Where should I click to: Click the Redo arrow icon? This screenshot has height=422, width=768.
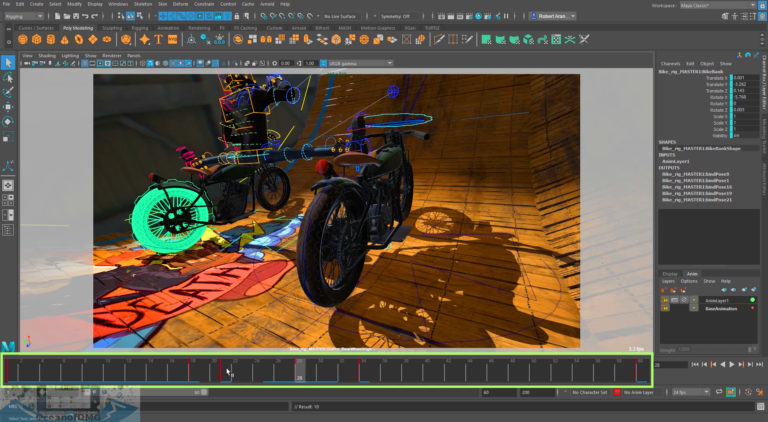click(95, 16)
